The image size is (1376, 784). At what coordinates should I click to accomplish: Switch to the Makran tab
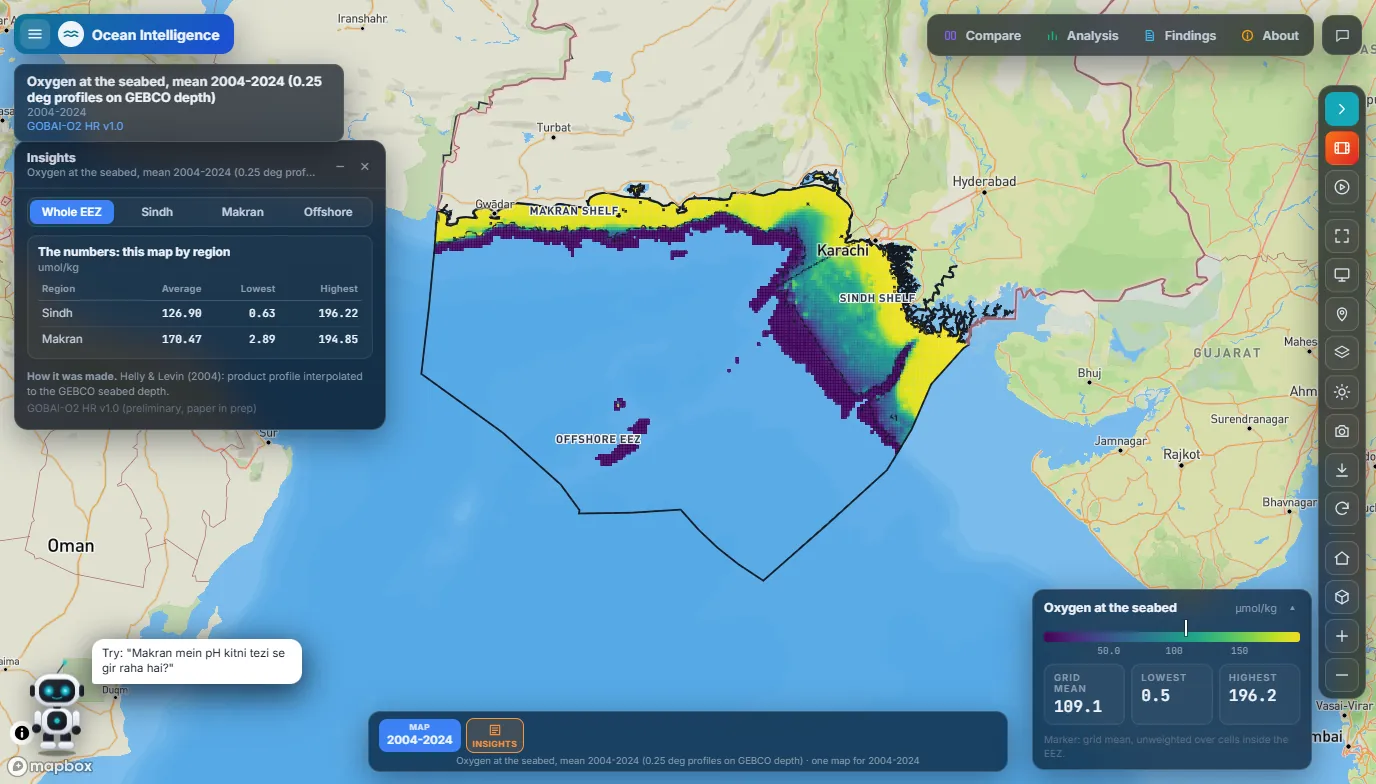click(x=243, y=212)
